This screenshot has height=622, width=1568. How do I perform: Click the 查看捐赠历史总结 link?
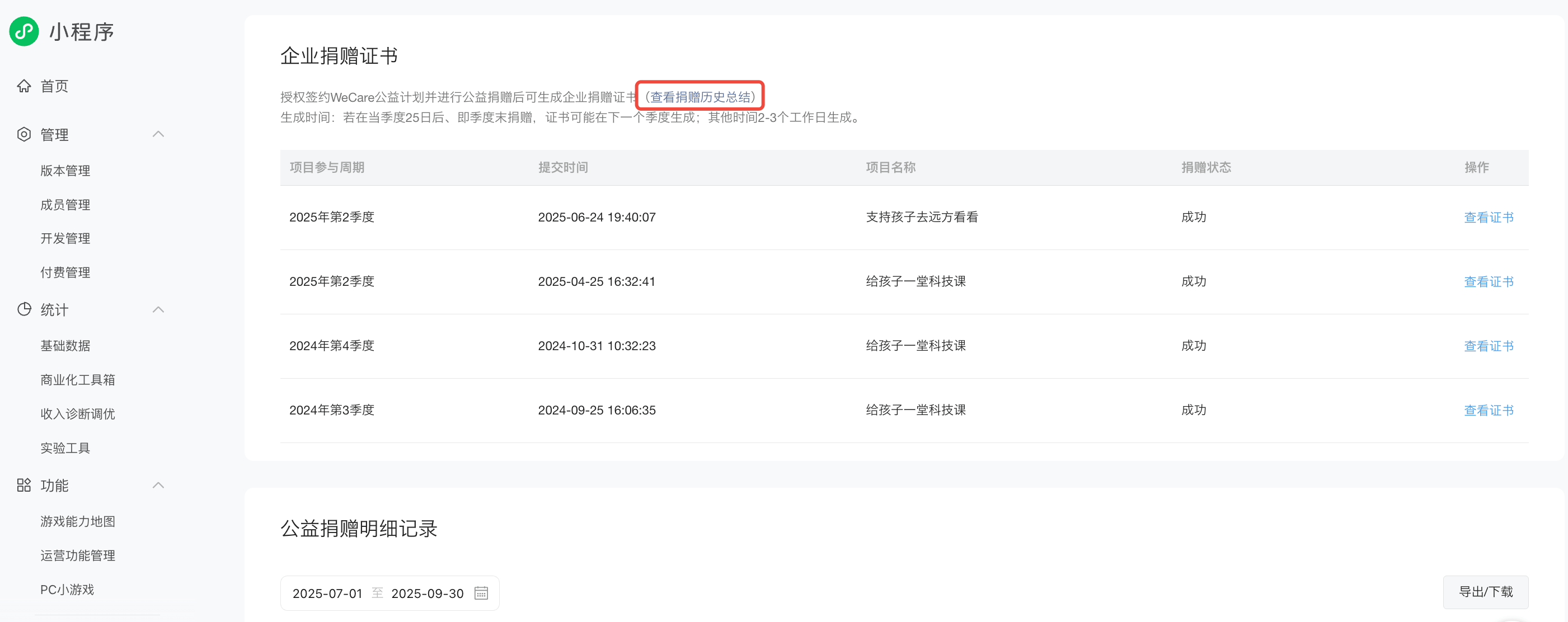[700, 97]
